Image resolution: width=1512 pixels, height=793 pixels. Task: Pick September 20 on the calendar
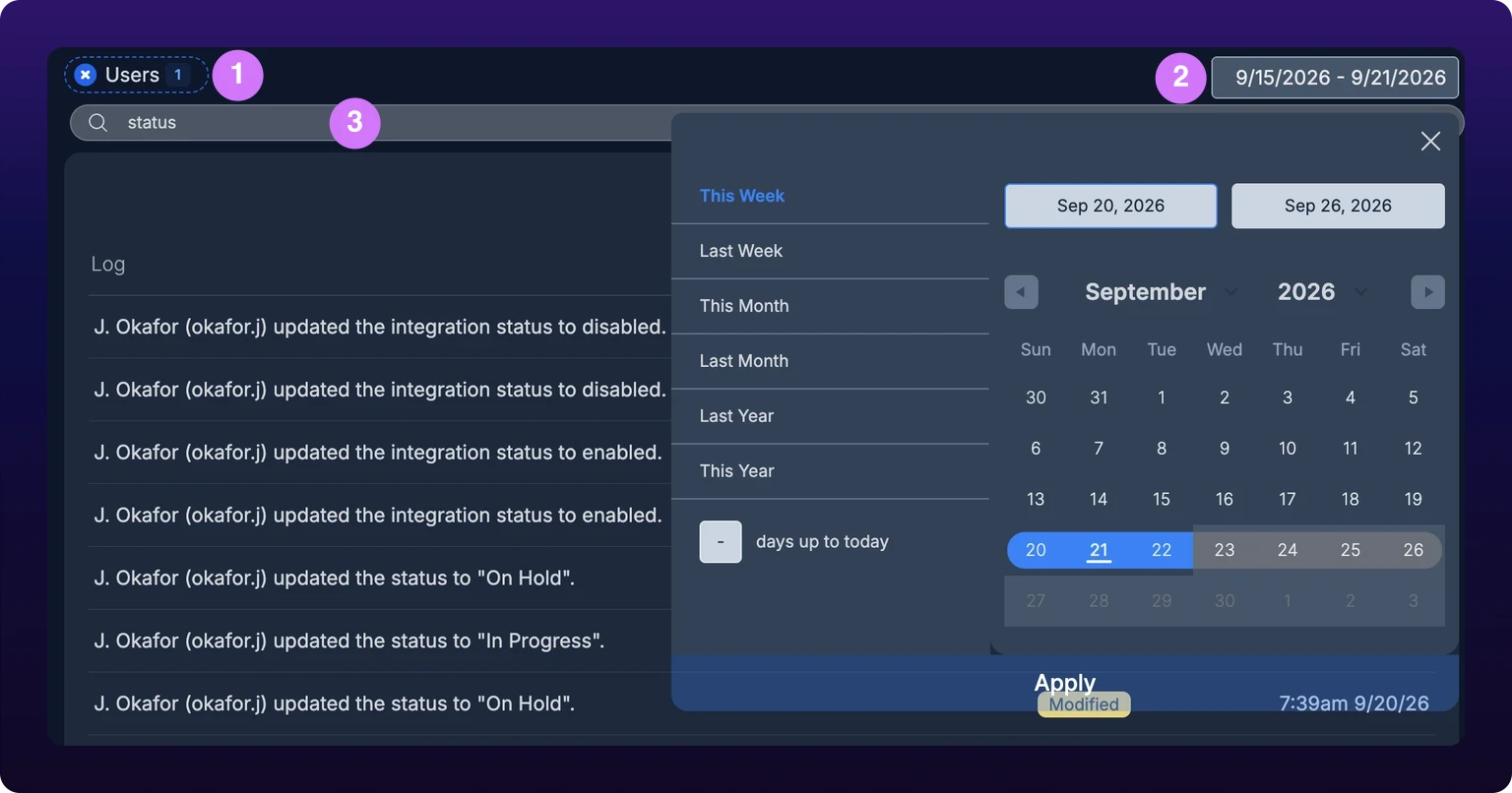pyautogui.click(x=1036, y=550)
